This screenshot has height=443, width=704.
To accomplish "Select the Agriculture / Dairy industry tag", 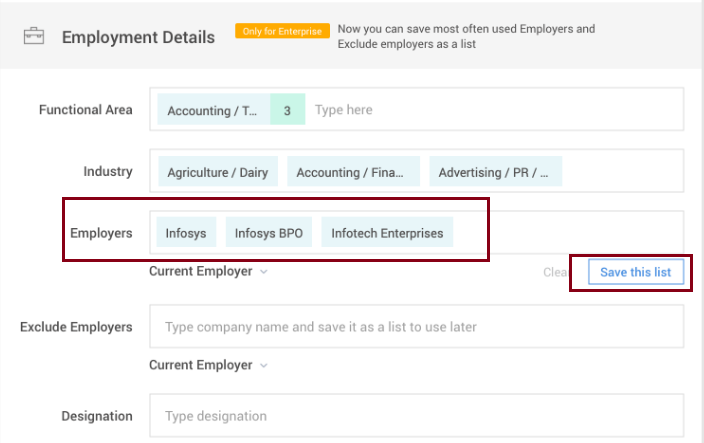I will click(218, 172).
